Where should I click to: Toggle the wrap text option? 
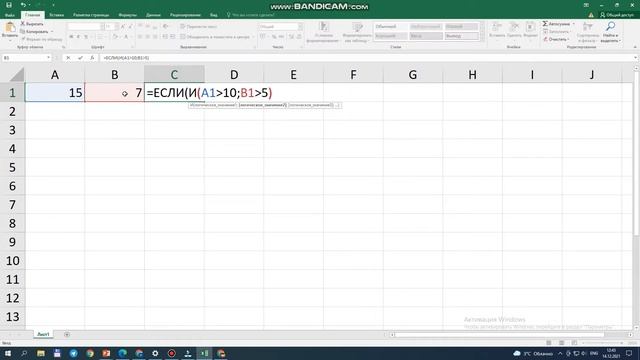[198, 27]
